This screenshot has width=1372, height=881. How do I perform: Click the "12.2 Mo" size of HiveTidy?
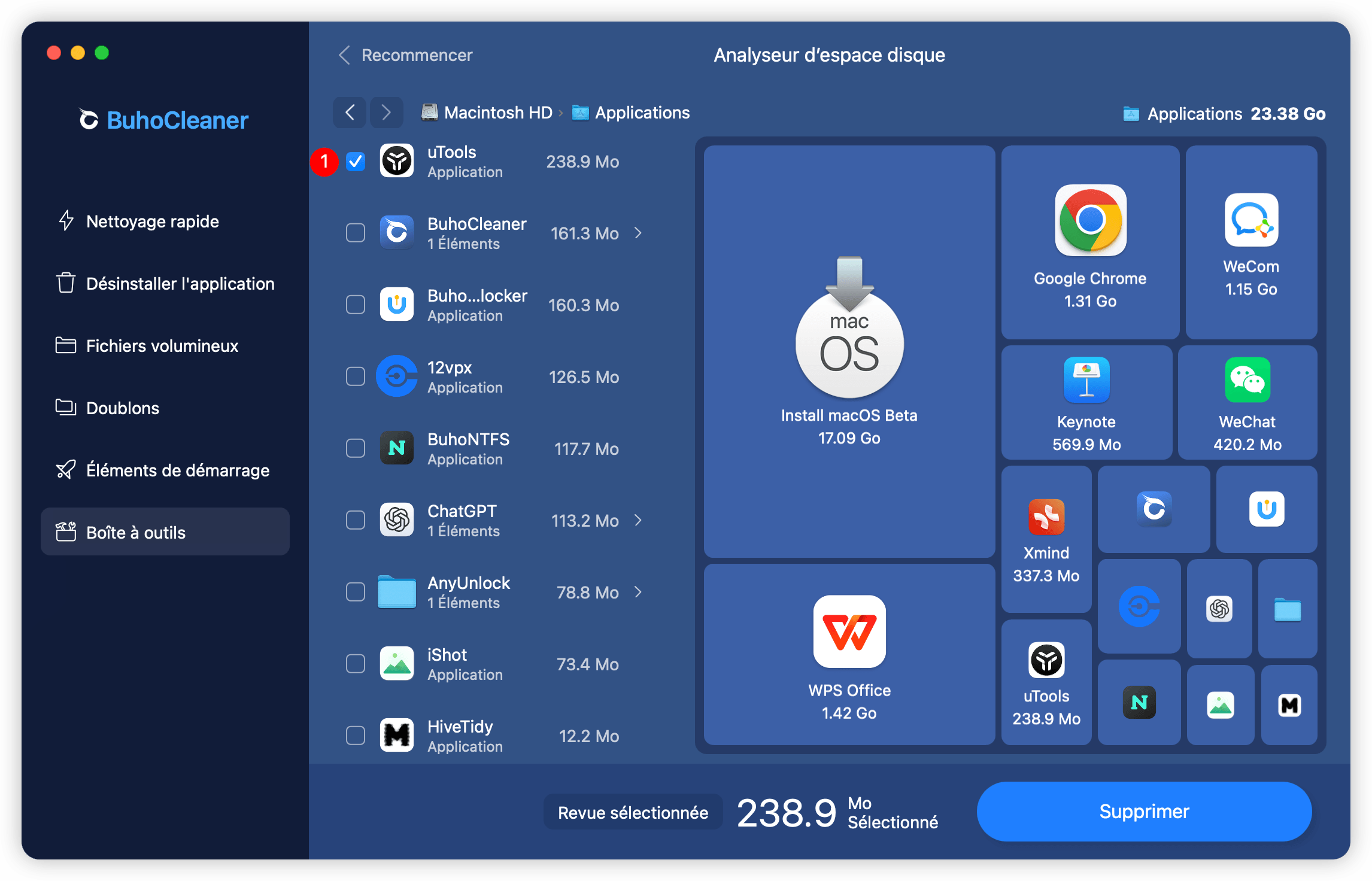tap(589, 736)
